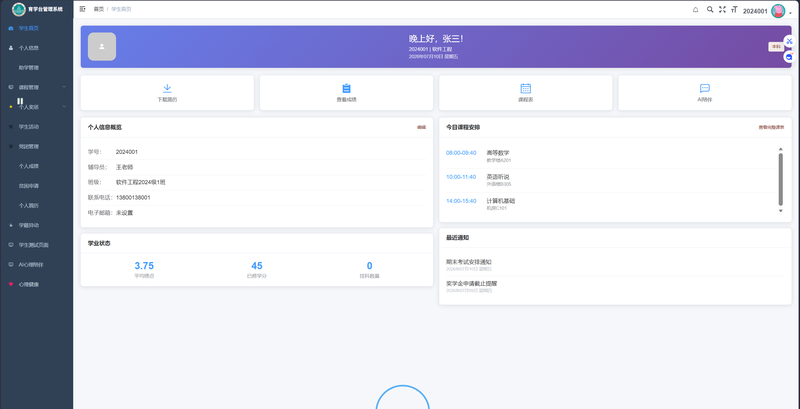
Task: Click the class 软件工程2024级1班
Action: click(x=141, y=182)
